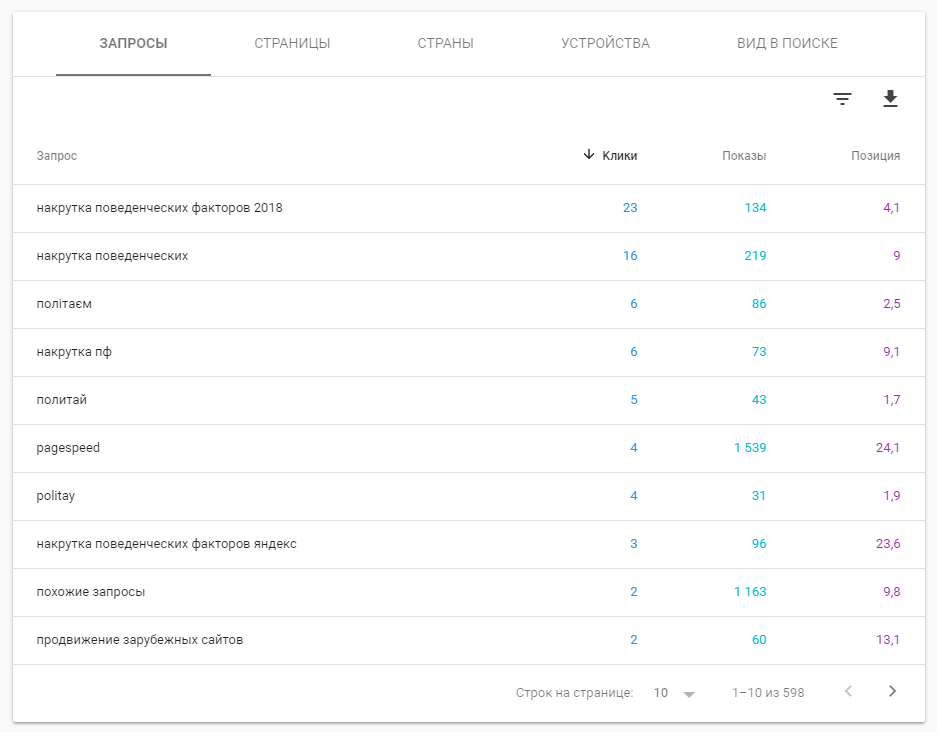
Task: Select the накрутка пф query row
Action: [468, 352]
